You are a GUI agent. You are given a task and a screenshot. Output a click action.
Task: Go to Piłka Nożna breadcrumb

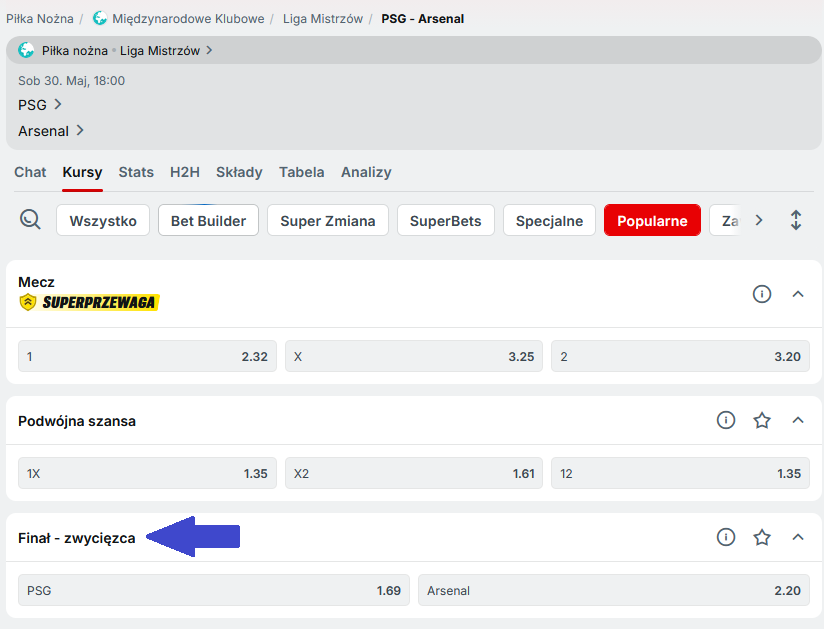tap(39, 18)
